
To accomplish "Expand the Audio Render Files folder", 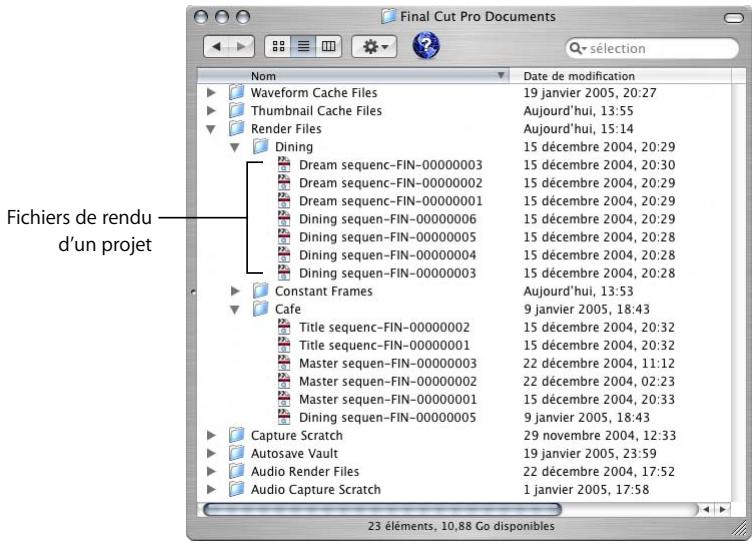I will 211,472.
